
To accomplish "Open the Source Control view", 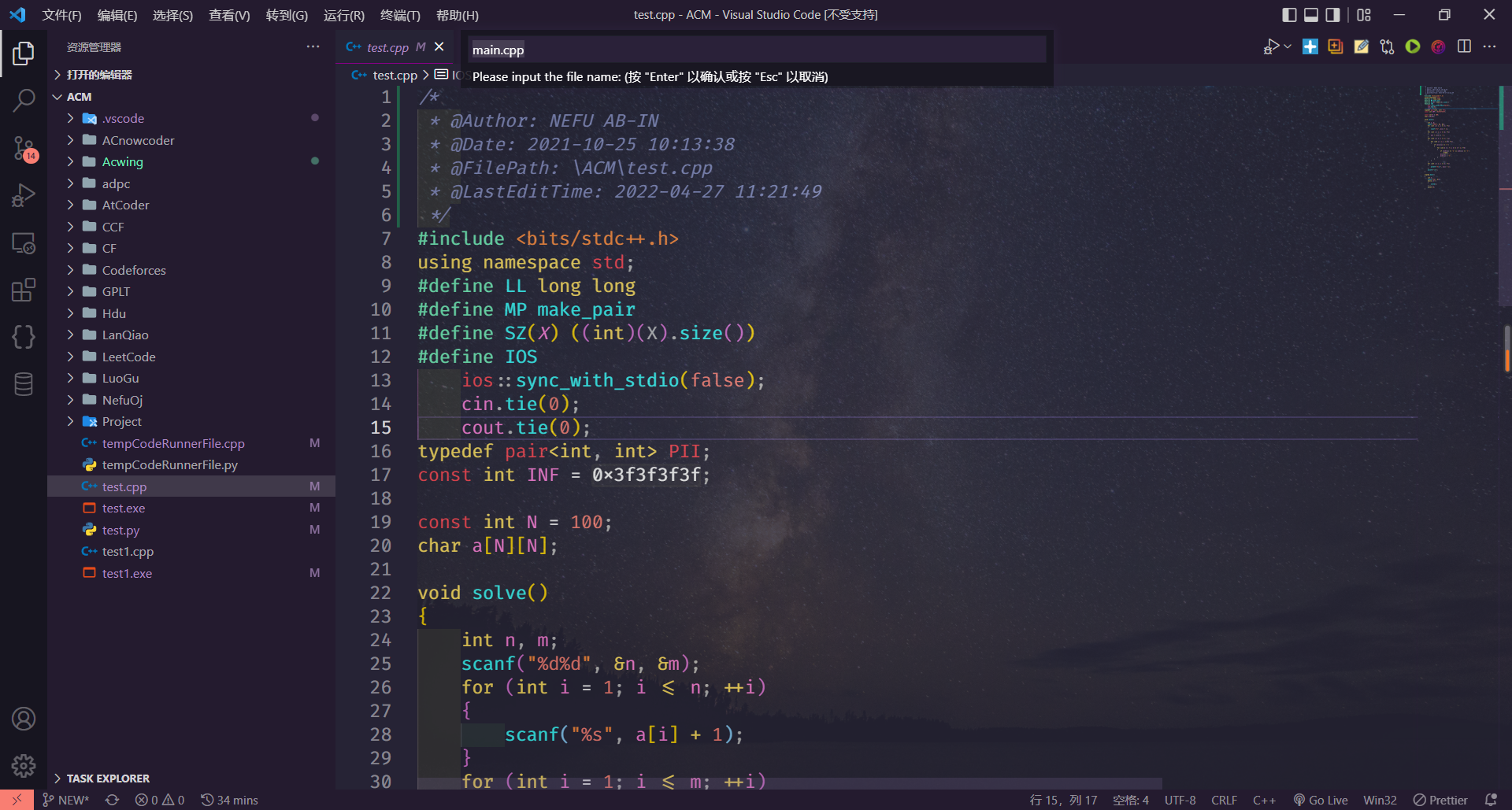I will 24,149.
